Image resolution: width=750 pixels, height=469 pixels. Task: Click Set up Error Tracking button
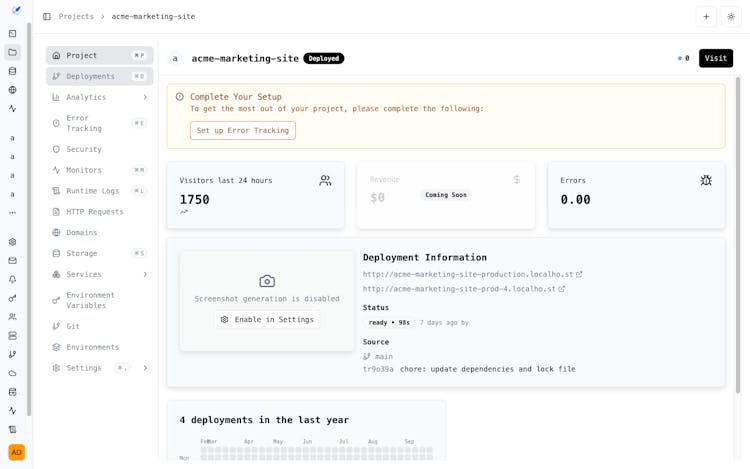pos(243,131)
